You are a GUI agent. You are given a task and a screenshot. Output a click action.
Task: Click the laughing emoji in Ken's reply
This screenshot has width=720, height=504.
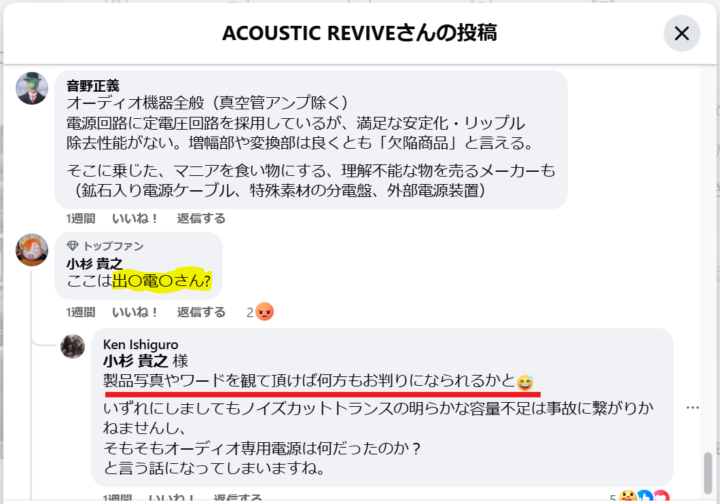pos(525,382)
